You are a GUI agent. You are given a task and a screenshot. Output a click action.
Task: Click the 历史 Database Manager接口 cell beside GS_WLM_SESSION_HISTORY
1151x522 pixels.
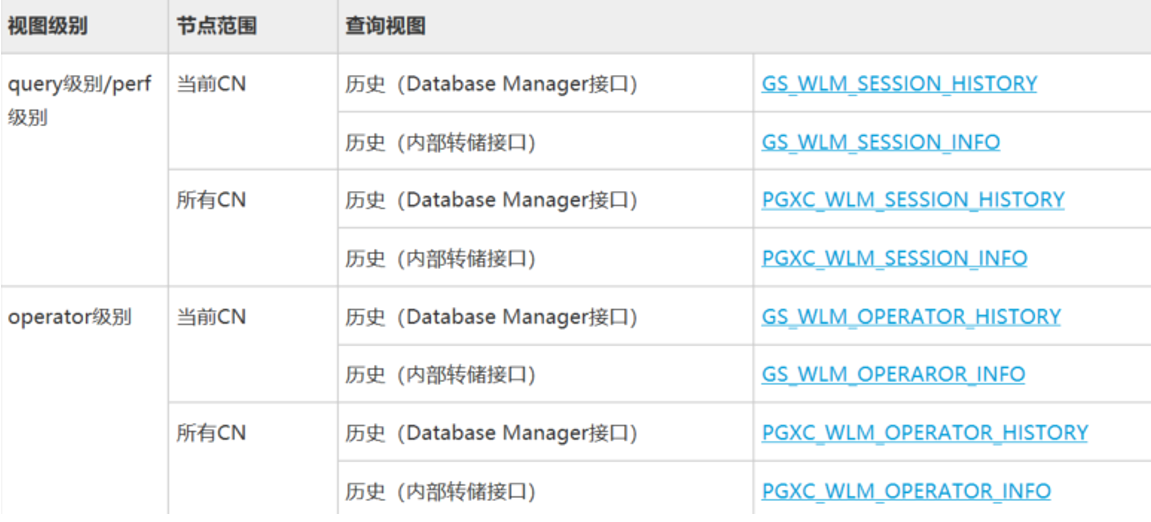pos(491,84)
